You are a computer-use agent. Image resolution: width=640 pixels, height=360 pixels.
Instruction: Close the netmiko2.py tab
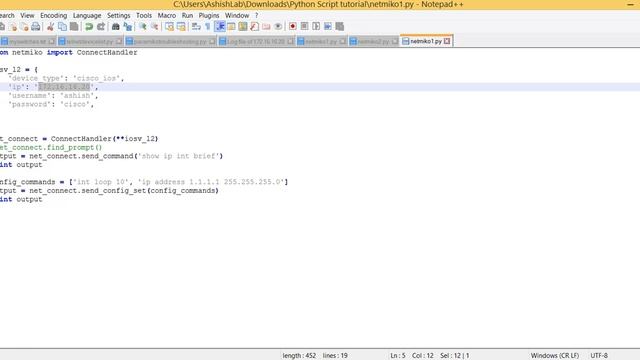point(394,42)
